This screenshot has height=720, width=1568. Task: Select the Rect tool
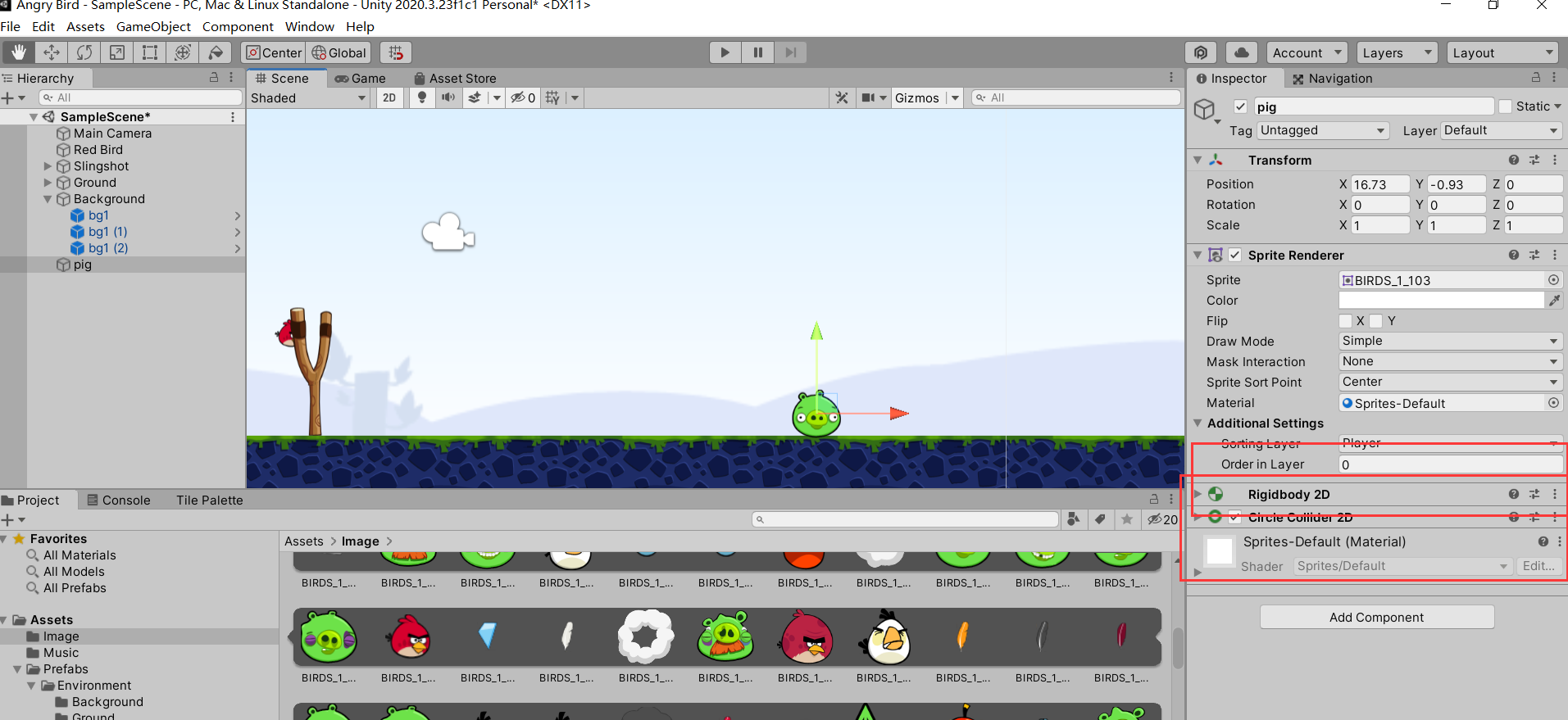150,52
